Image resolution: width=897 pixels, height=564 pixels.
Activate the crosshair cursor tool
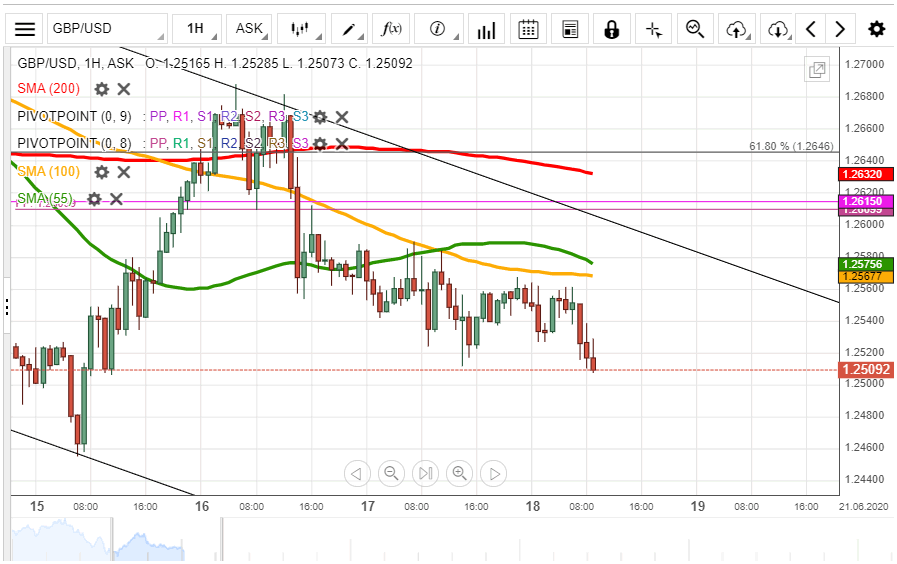click(653, 29)
